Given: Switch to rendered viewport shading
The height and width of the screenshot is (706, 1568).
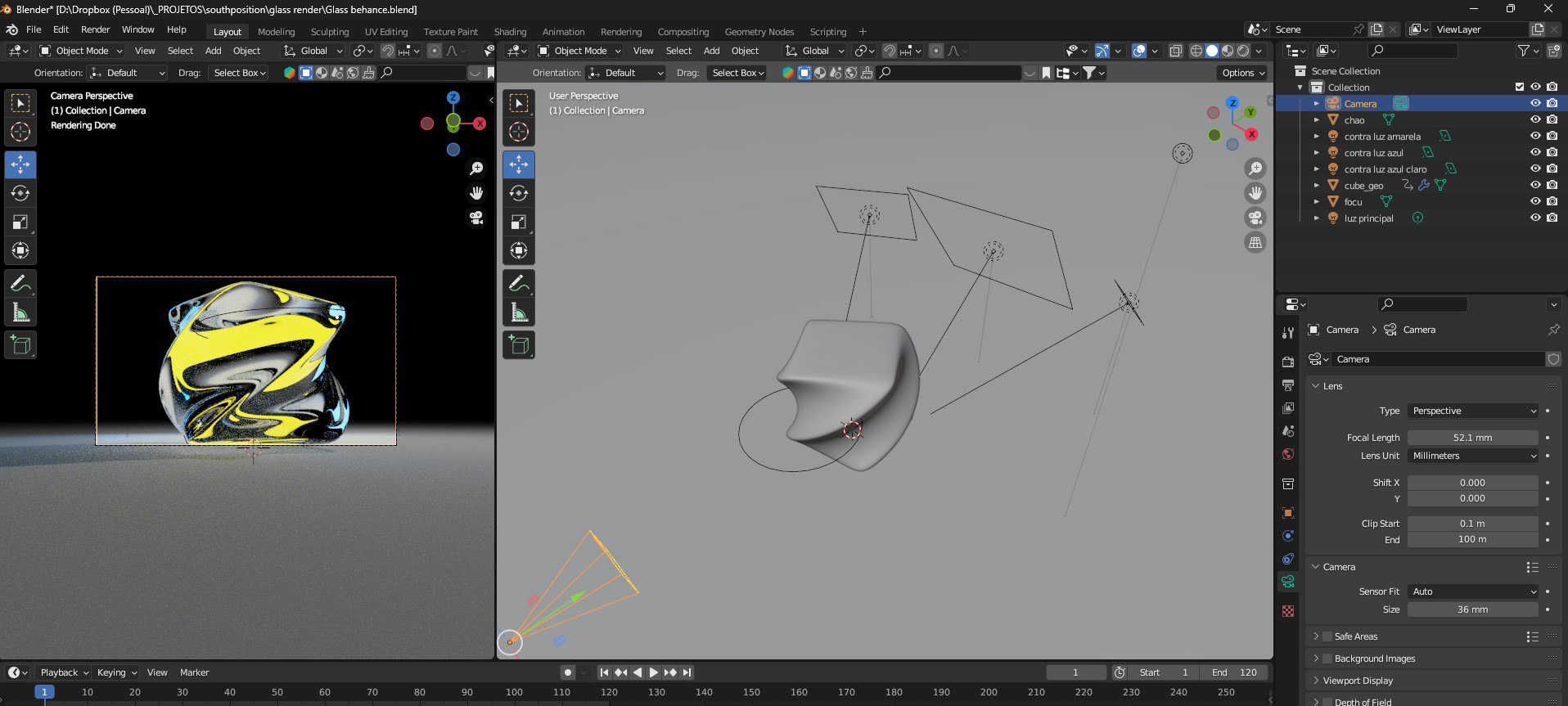Looking at the screenshot, I should tap(1243, 51).
